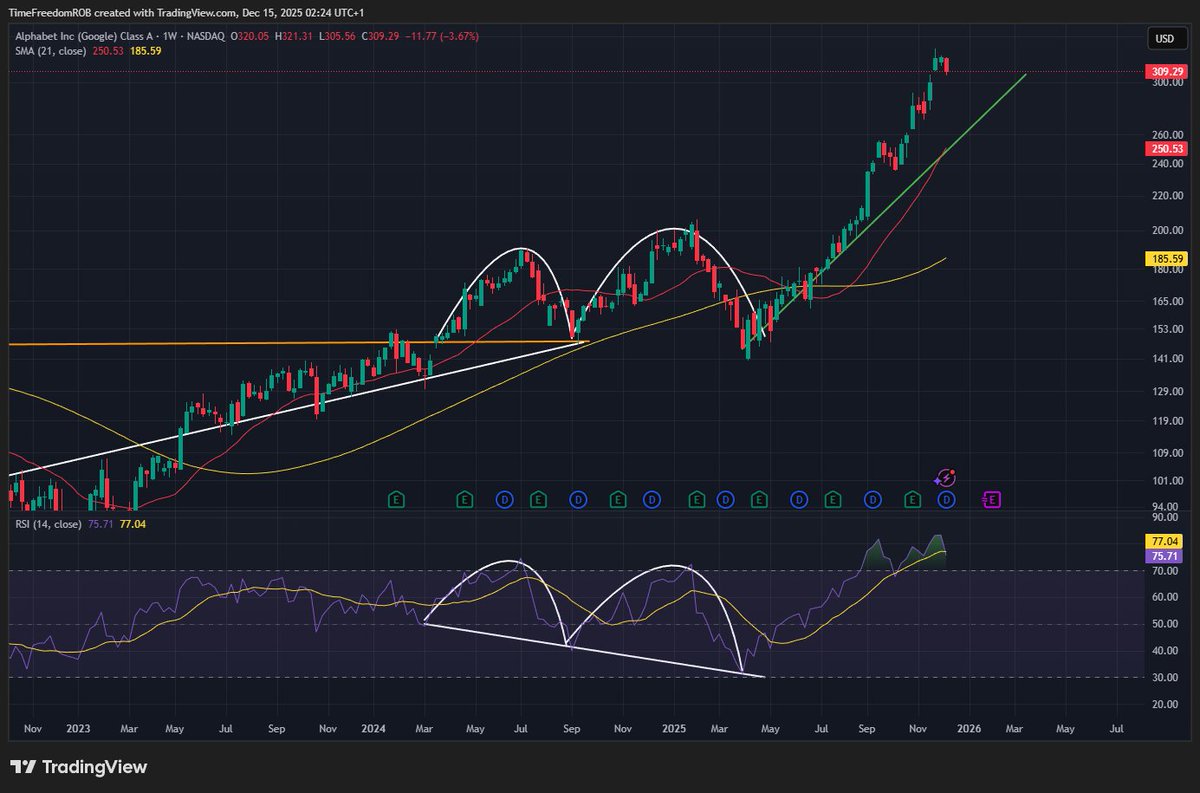Click the late October 2024 earnings marker
The image size is (1200, 793).
pos(617,498)
